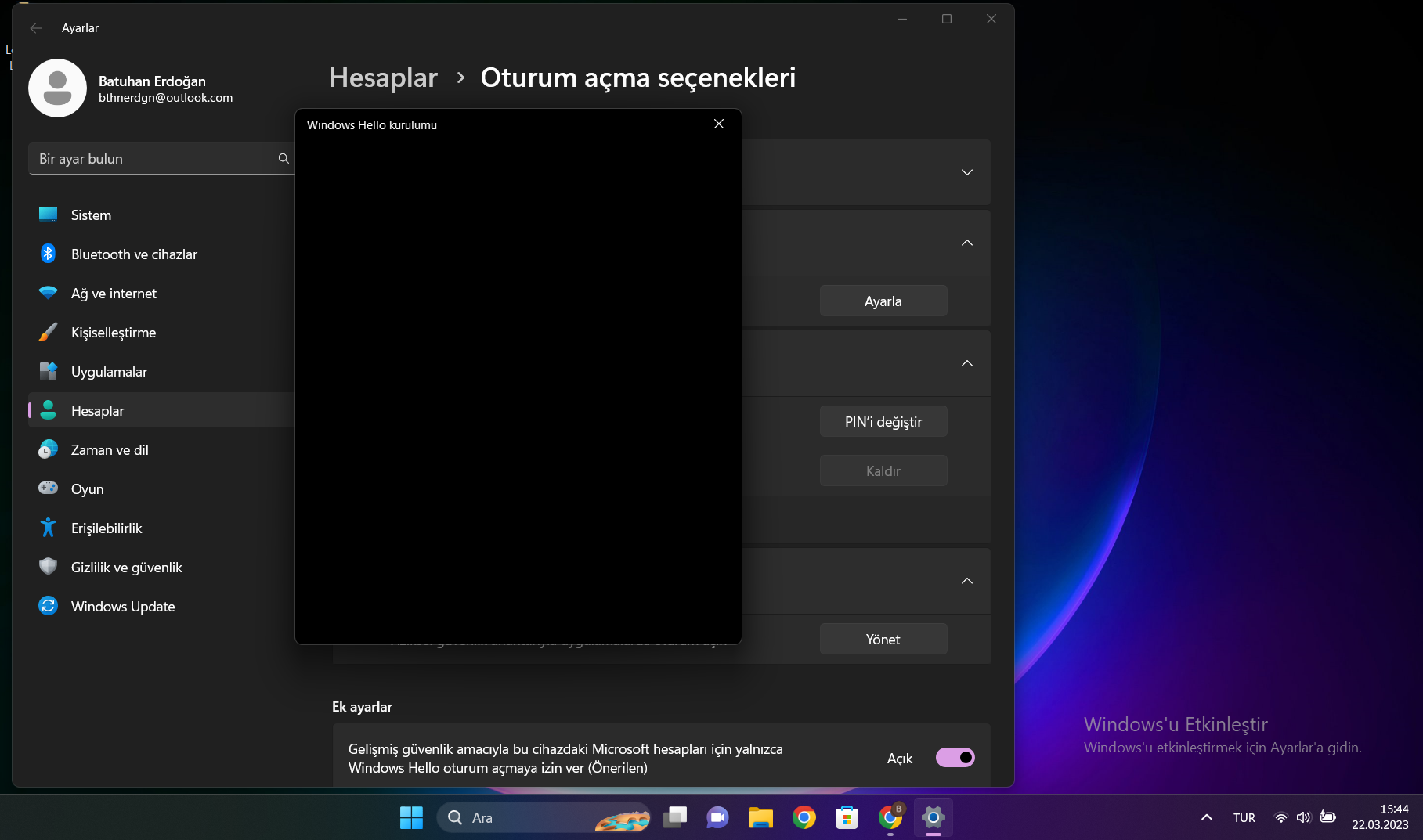Click the Settings gear icon in the taskbar
Image resolution: width=1423 pixels, height=840 pixels.
coord(934,817)
